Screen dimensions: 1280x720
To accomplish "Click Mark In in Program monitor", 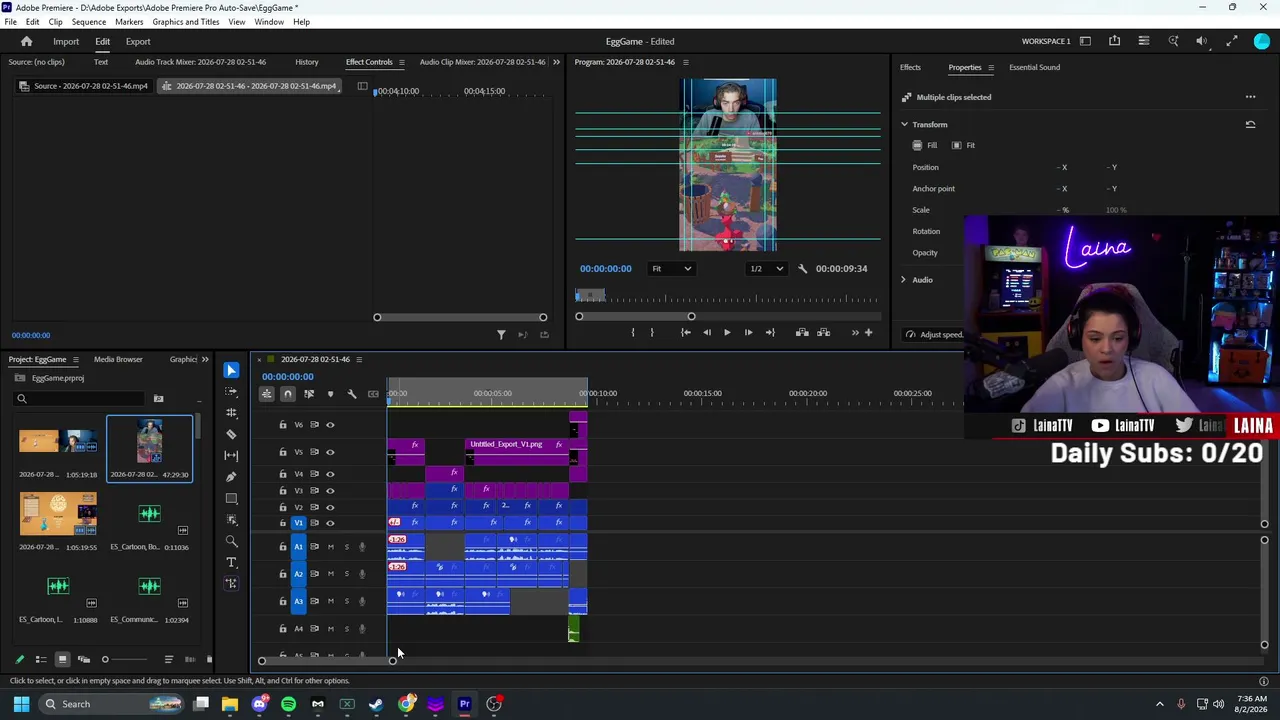I will (x=632, y=332).
